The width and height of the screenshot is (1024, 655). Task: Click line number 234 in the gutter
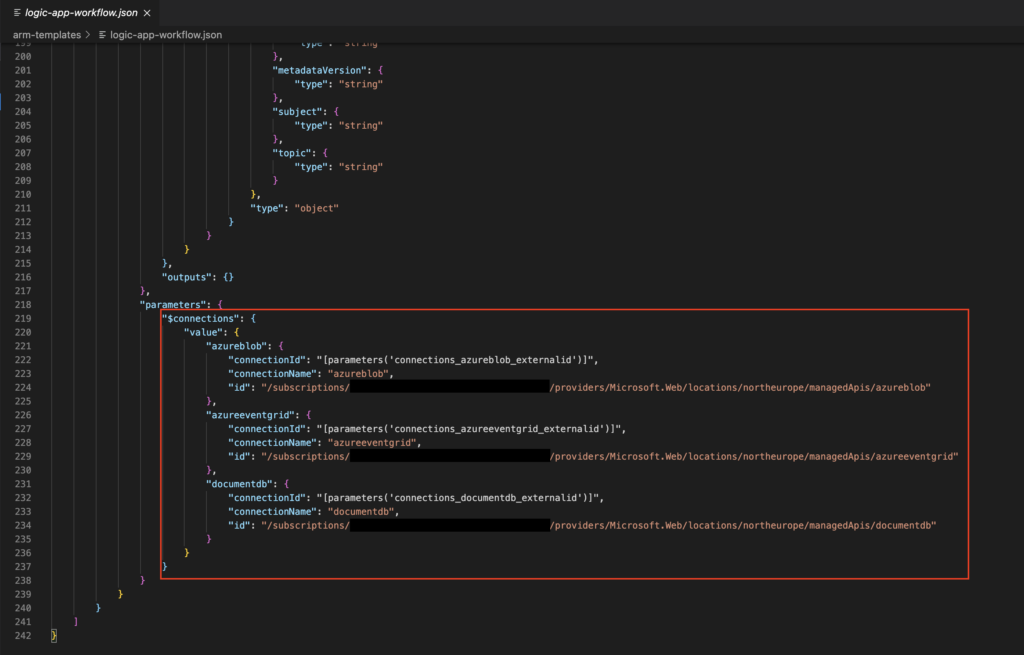[23, 526]
